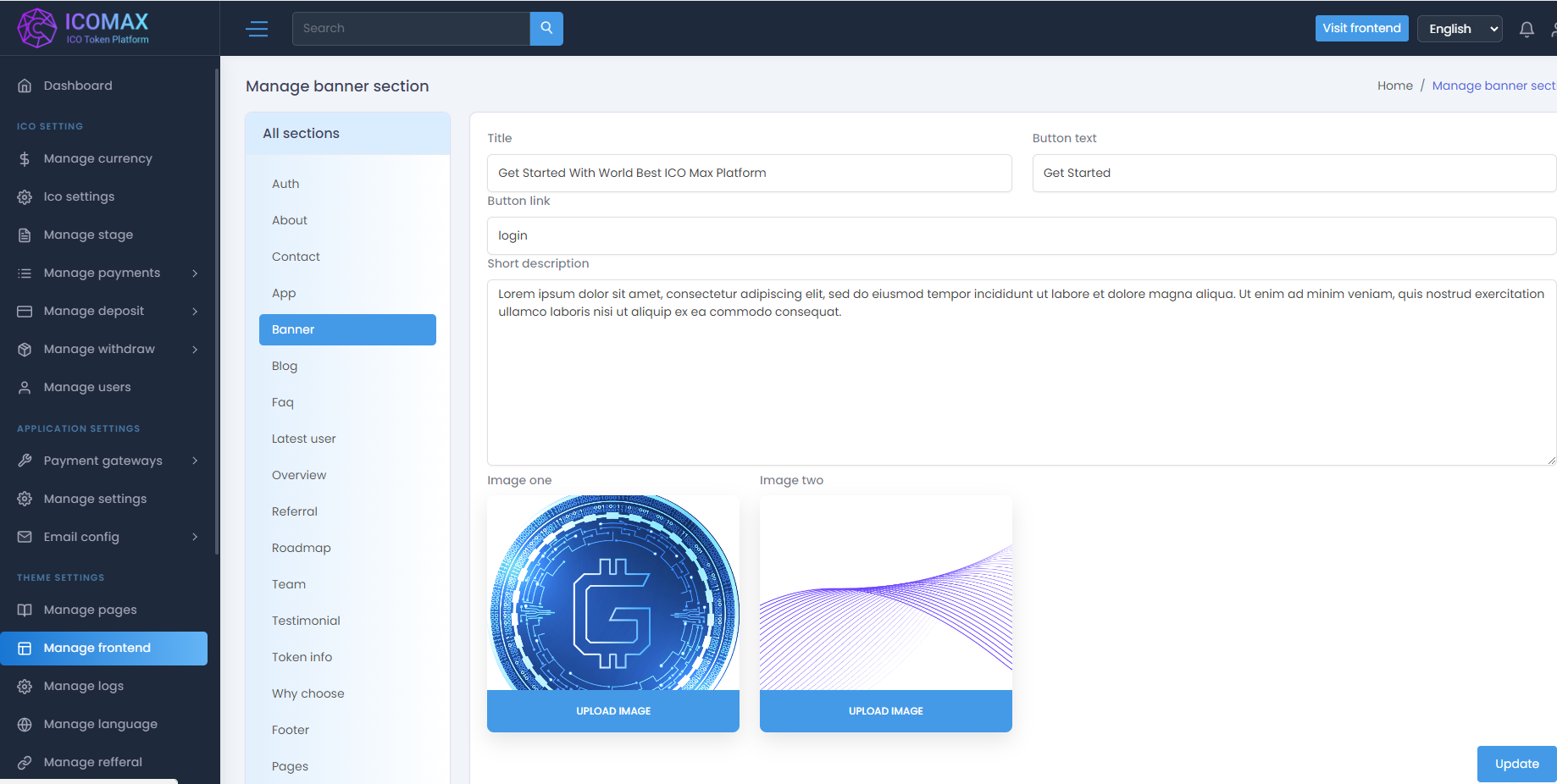Screen dimensions: 1557x784
Task: Focus the top Search field
Action: pos(411,28)
